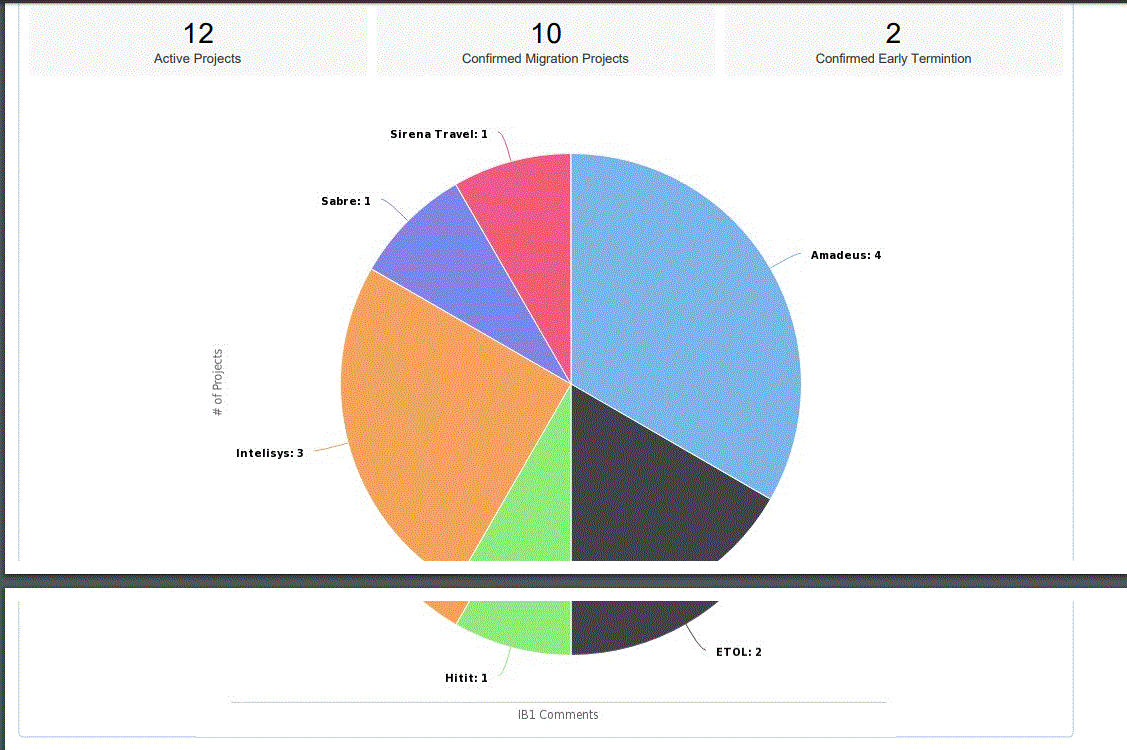The height and width of the screenshot is (750, 1127).
Task: Select the 'Sabre: 1' chart label
Action: point(346,201)
